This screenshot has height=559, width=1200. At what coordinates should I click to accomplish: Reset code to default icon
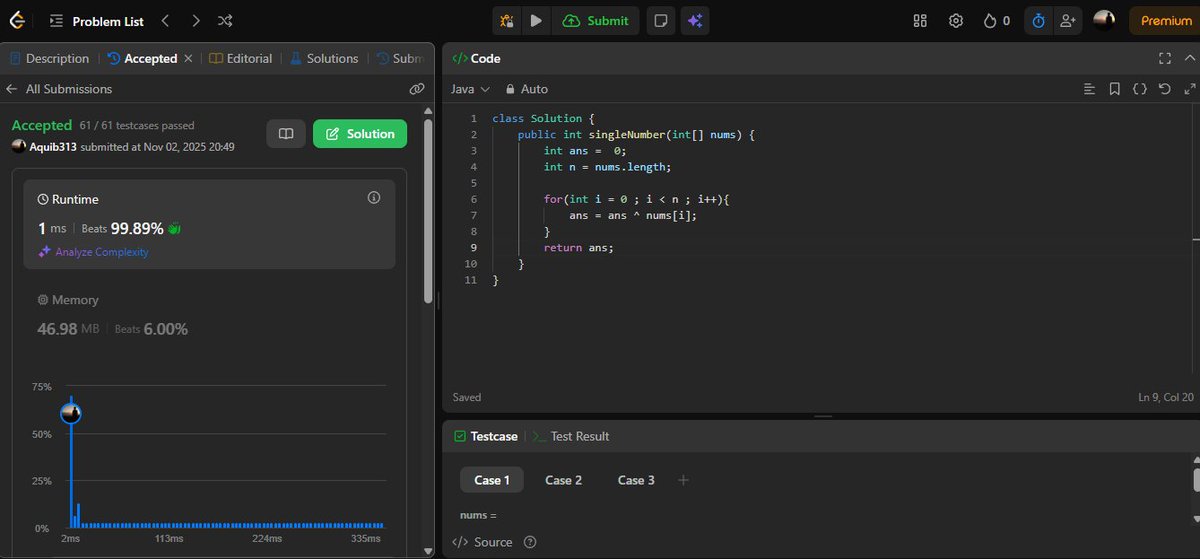1164,89
